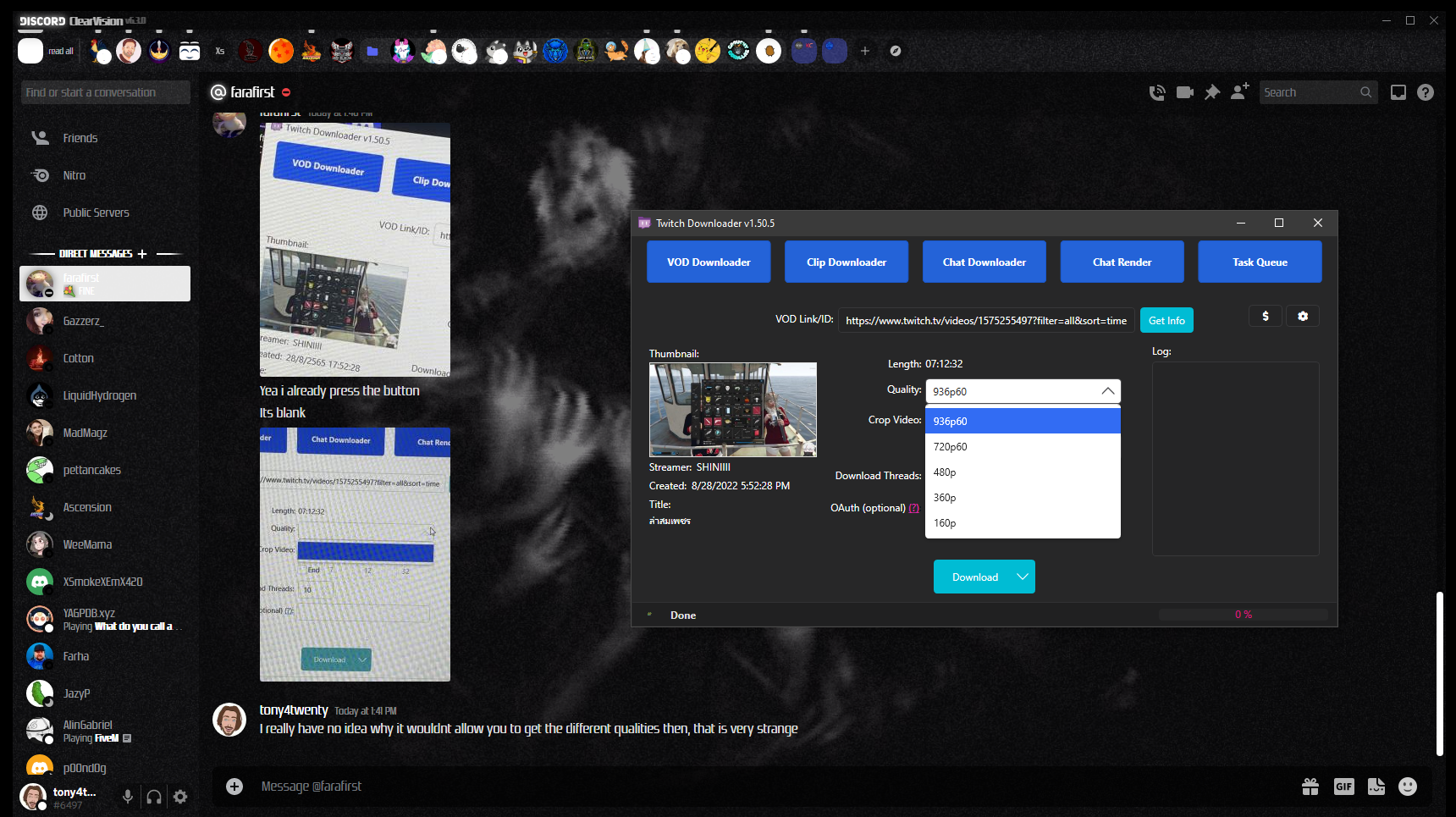Image resolution: width=1456 pixels, height=817 pixels.
Task: Mute your microphone
Action: point(128,797)
